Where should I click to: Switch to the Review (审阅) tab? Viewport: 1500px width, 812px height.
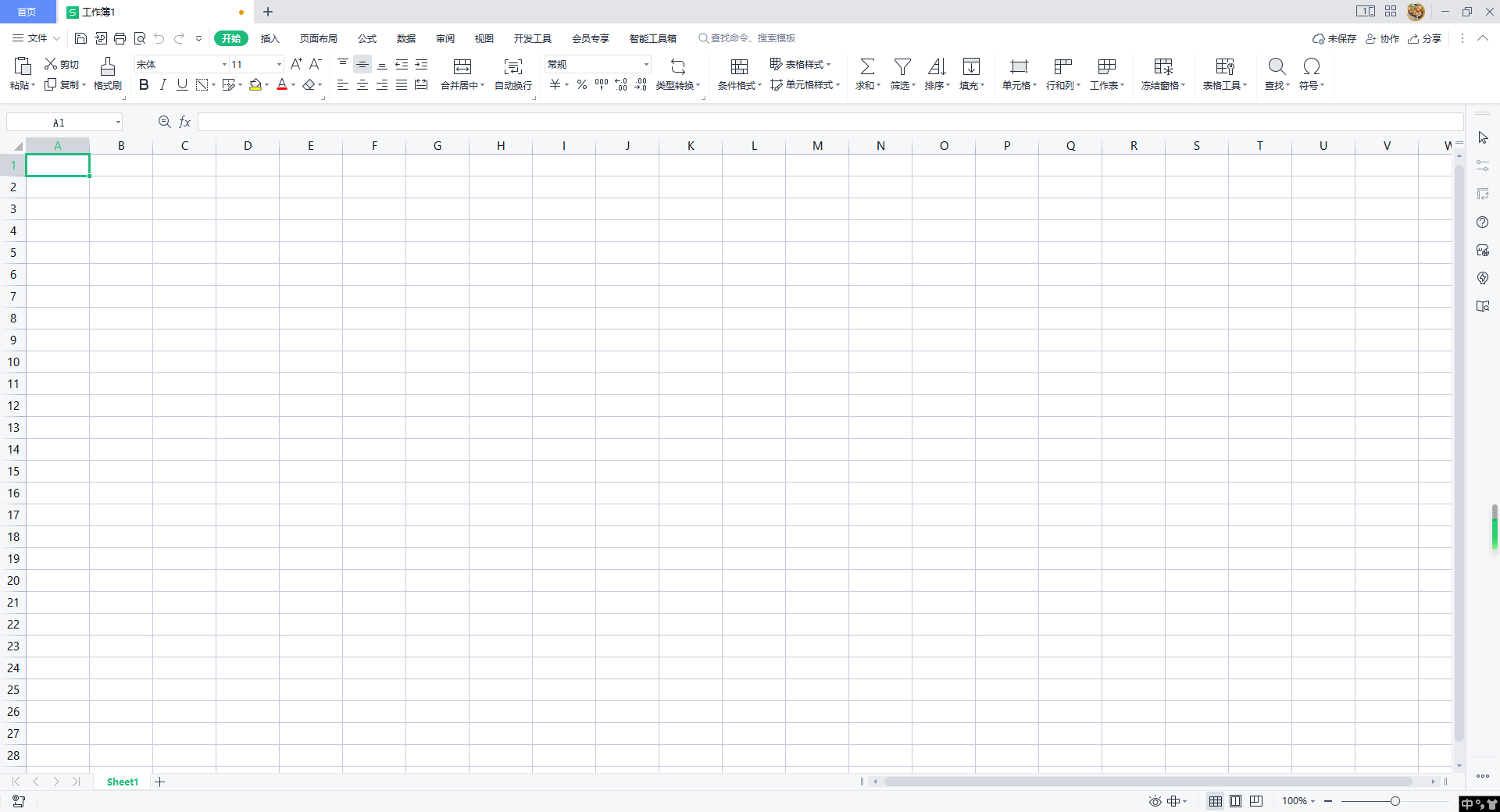[445, 38]
